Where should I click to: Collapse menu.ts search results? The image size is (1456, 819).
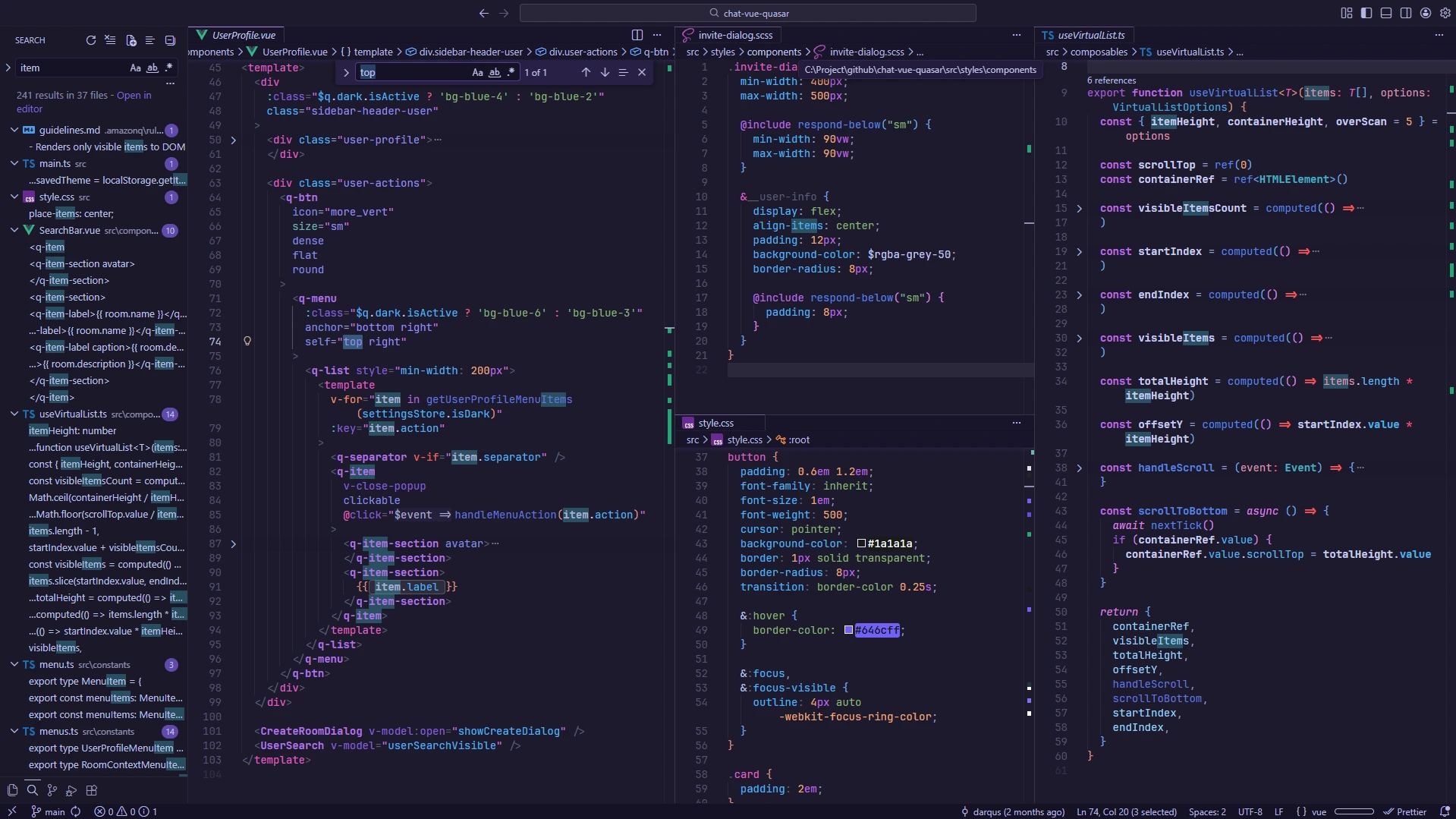click(x=14, y=664)
